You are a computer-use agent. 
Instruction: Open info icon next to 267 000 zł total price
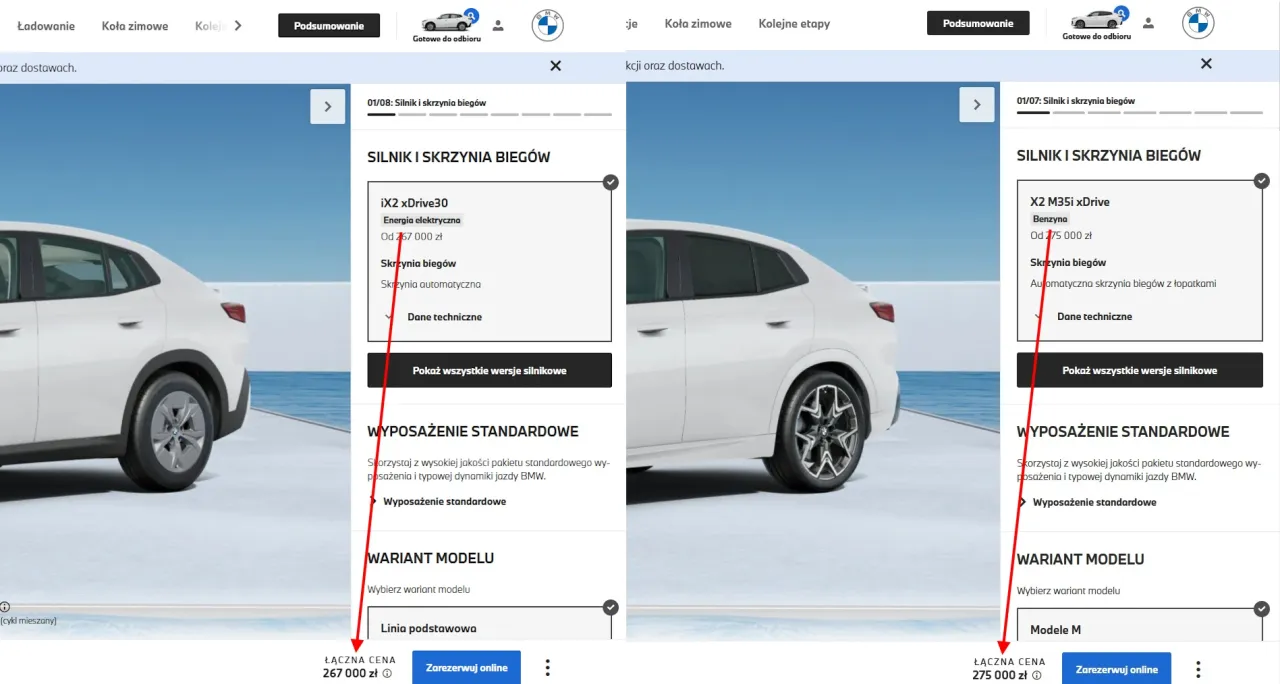(387, 674)
